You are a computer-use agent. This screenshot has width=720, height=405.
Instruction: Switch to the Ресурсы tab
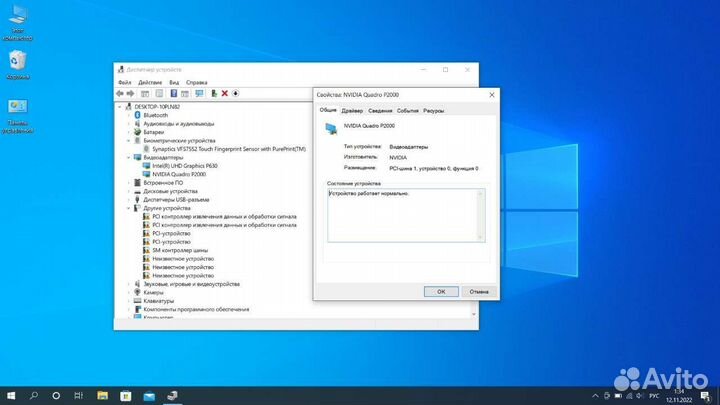point(433,111)
